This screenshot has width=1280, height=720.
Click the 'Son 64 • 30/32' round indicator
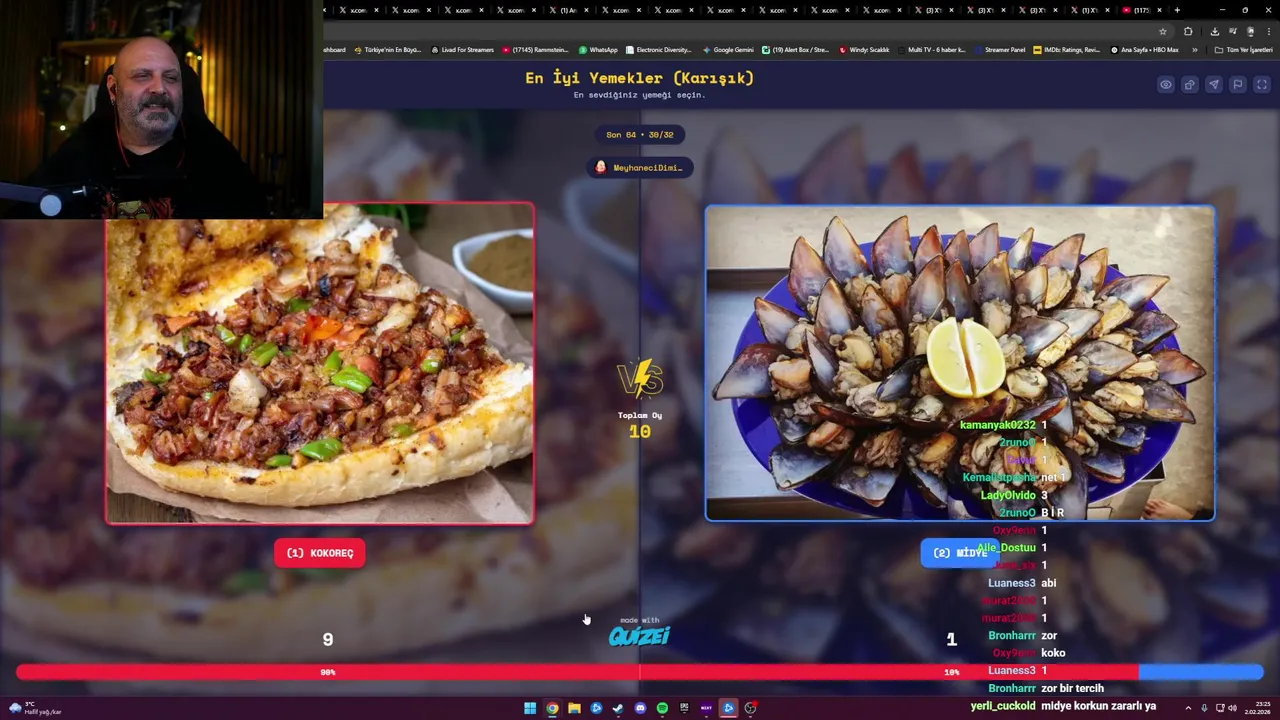(x=640, y=134)
